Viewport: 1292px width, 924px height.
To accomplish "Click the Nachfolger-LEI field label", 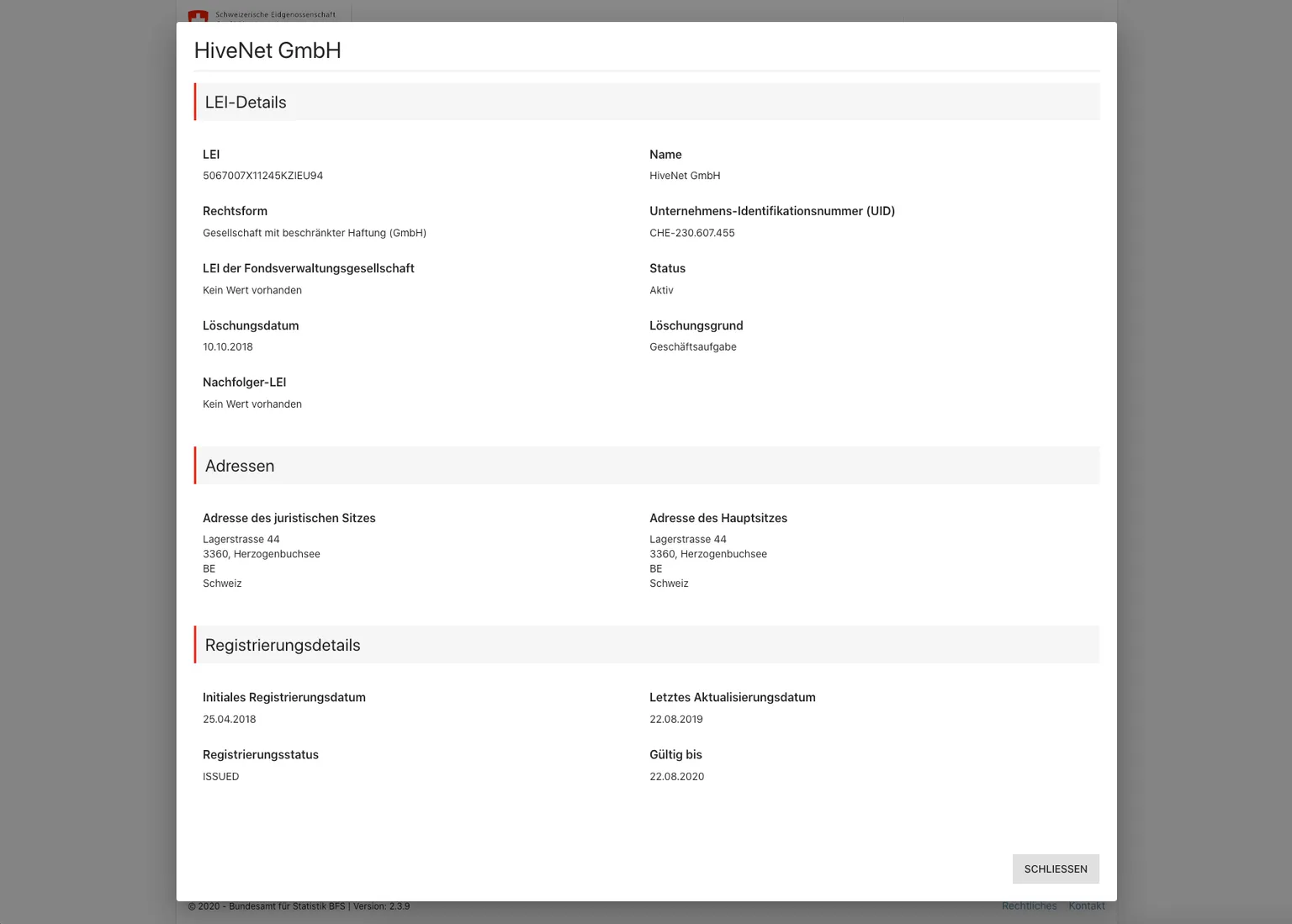I will point(244,382).
